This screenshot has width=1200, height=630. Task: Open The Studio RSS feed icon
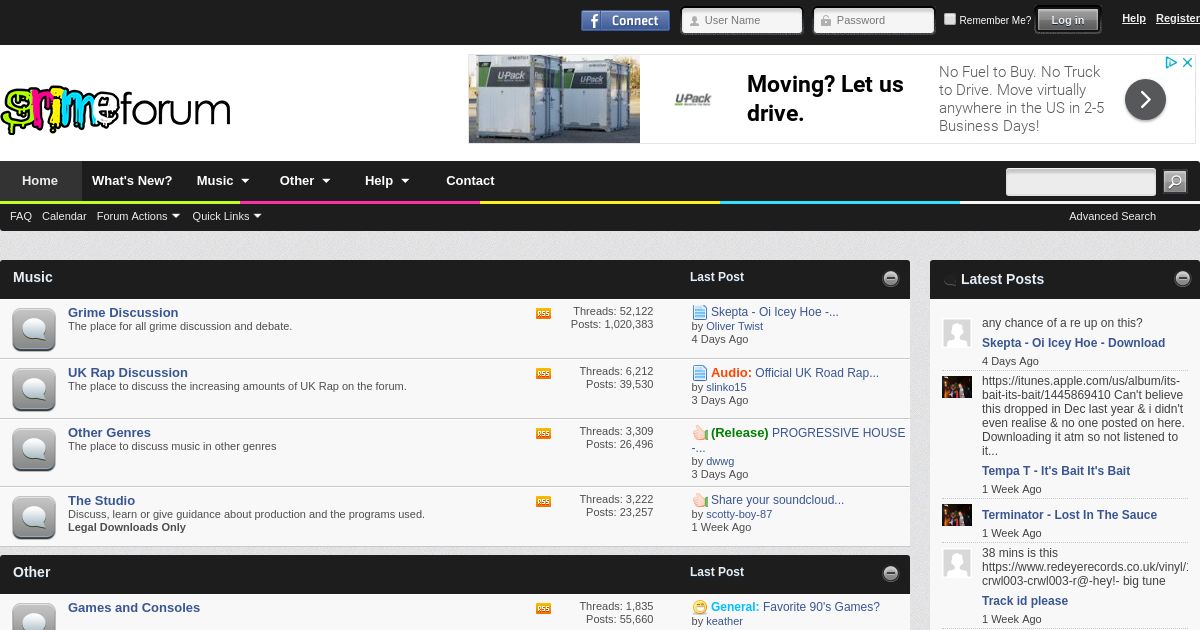tap(543, 501)
